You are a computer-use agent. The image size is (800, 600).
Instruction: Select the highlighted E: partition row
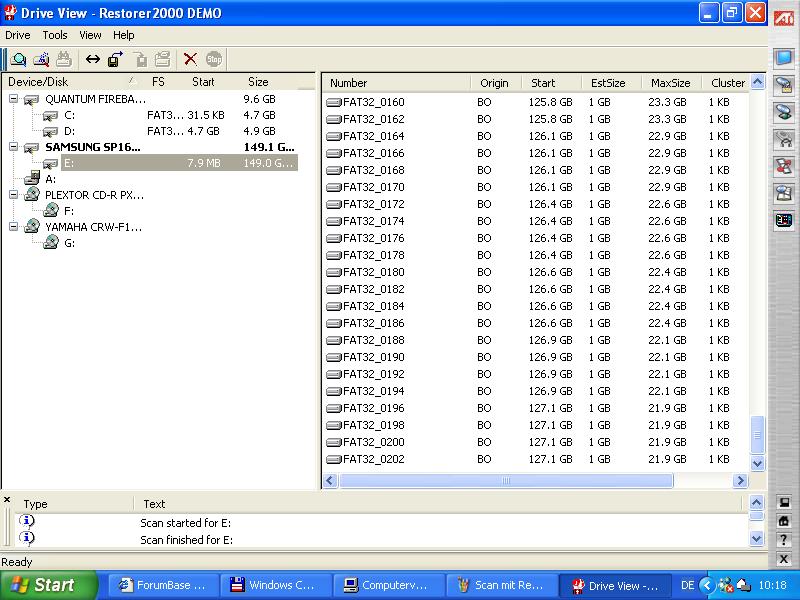pyautogui.click(x=179, y=163)
